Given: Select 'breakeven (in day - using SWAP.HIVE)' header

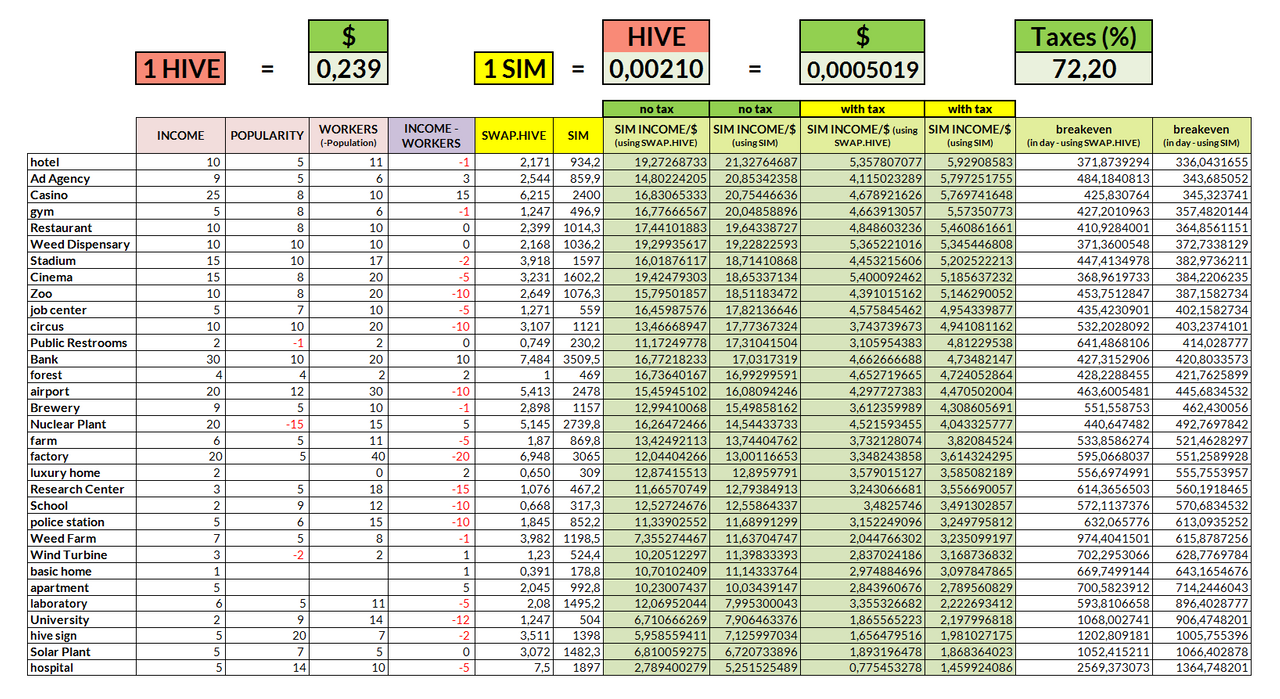Looking at the screenshot, I should point(1084,135).
